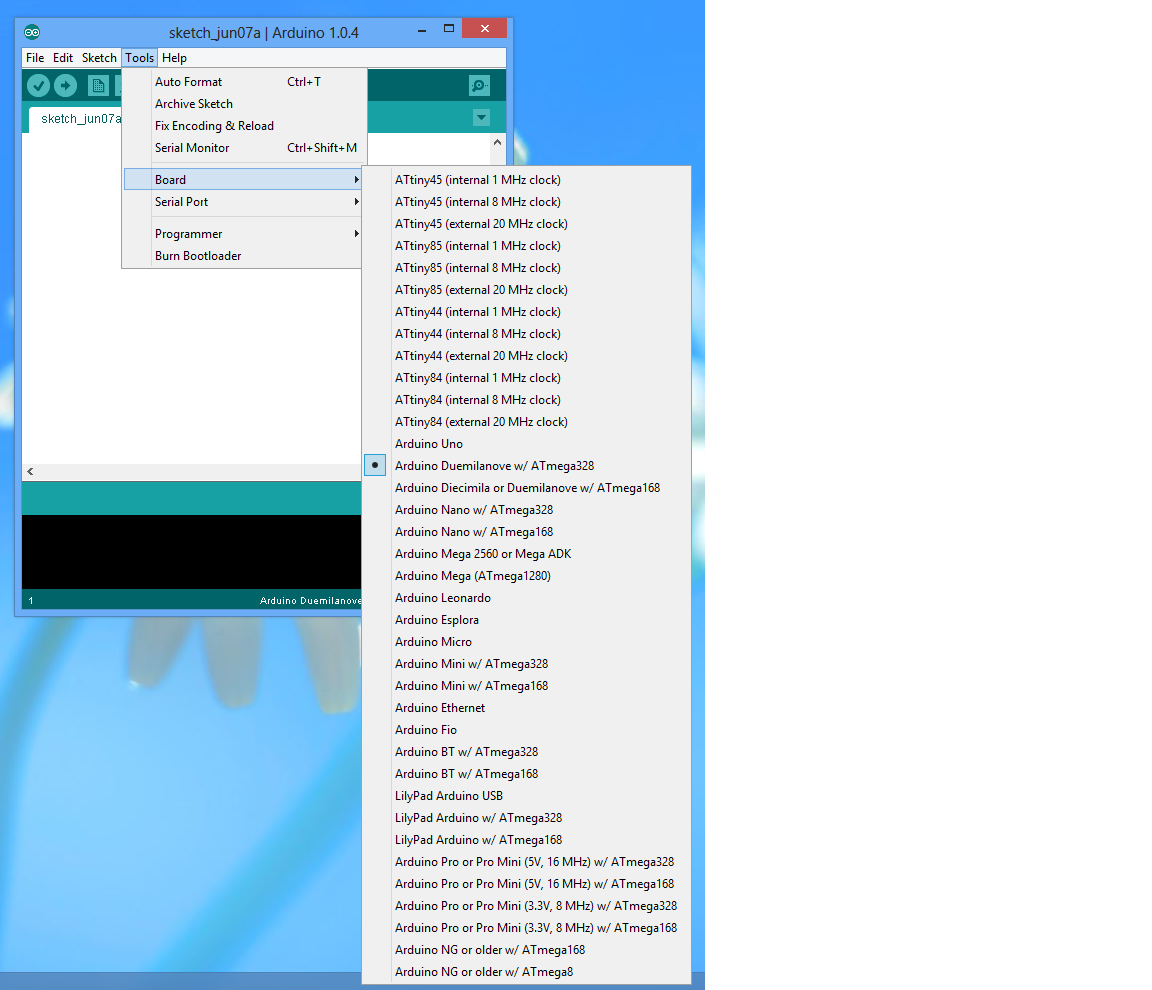This screenshot has height=990, width=1152.
Task: Choose Arduino Mini w/ ATmega168
Action: (x=526, y=686)
